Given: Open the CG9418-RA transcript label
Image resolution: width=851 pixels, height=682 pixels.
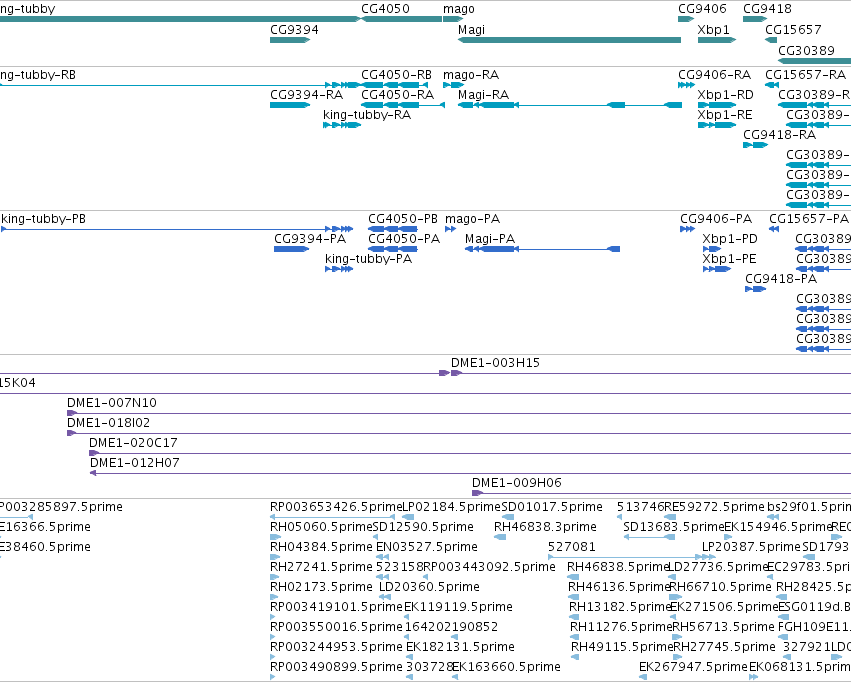Looking at the screenshot, I should pyautogui.click(x=779, y=135).
